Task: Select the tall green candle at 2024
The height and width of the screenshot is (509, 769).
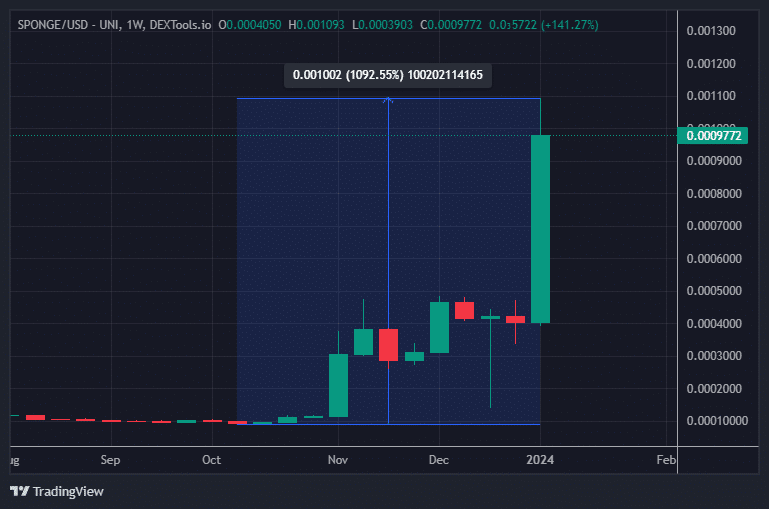Action: (x=540, y=228)
